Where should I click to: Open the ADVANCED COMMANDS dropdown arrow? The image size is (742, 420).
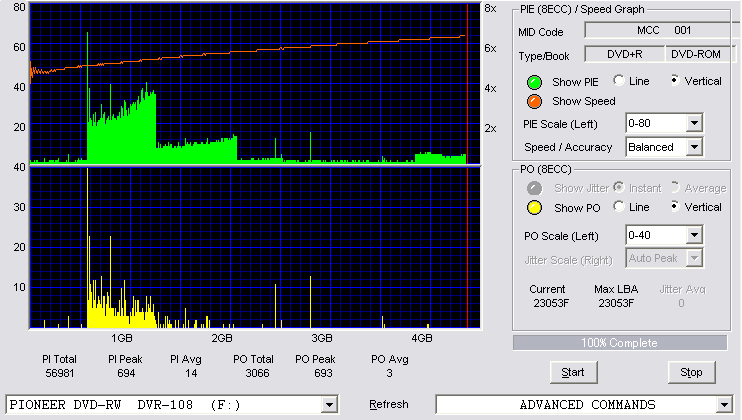click(x=724, y=405)
